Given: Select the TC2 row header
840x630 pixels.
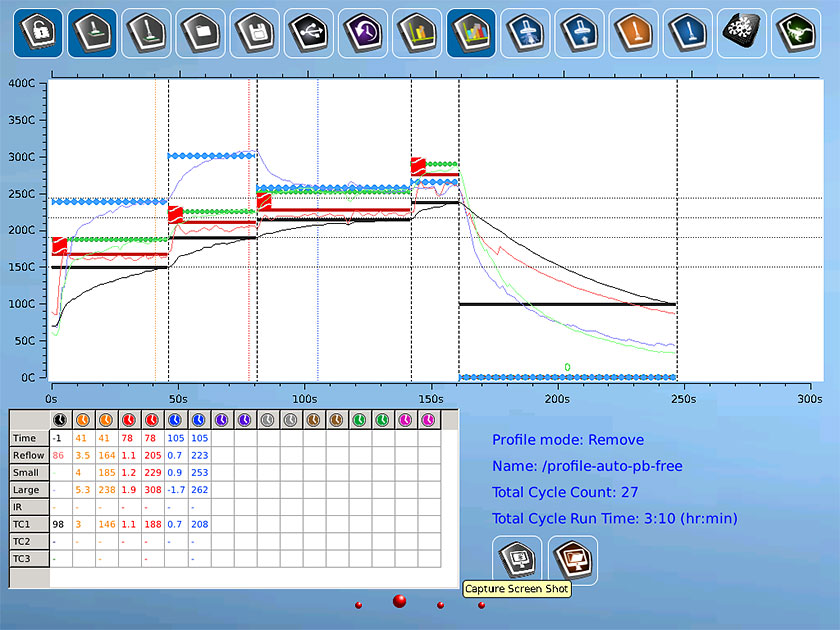Looking at the screenshot, I should (29, 541).
